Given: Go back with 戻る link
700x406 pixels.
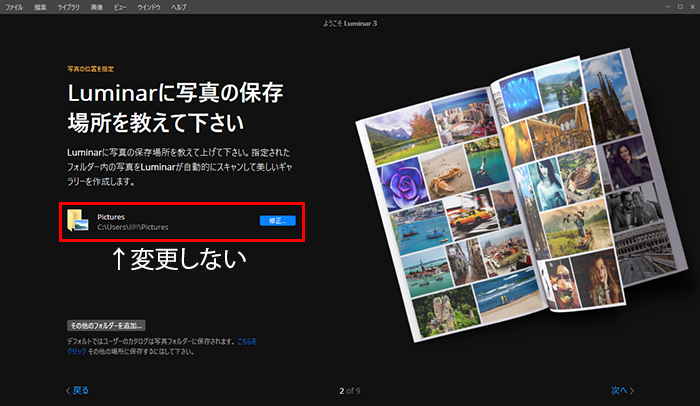Looking at the screenshot, I should click(x=77, y=390).
